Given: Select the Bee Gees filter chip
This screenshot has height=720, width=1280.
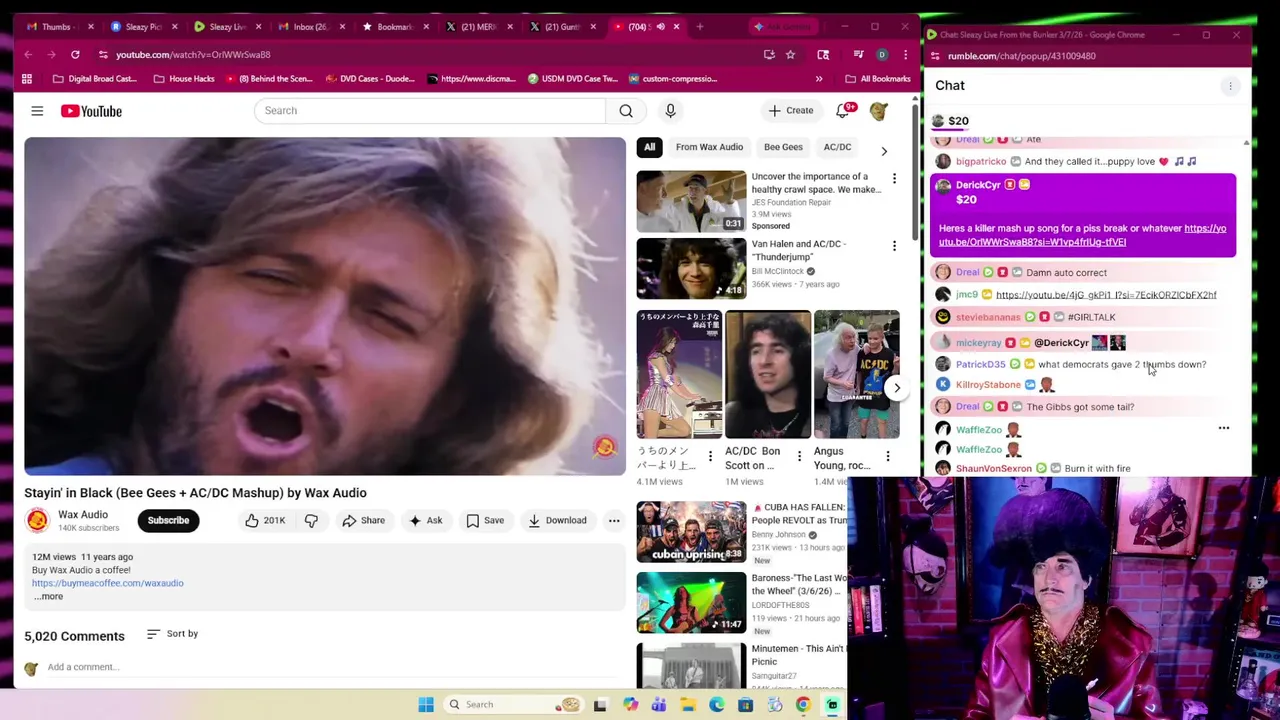Looking at the screenshot, I should (783, 147).
